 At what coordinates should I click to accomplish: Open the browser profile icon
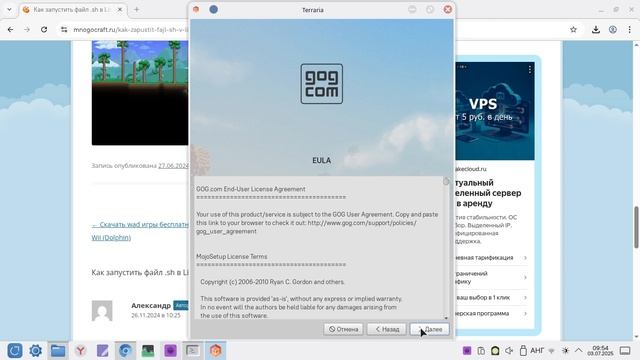pos(613,29)
